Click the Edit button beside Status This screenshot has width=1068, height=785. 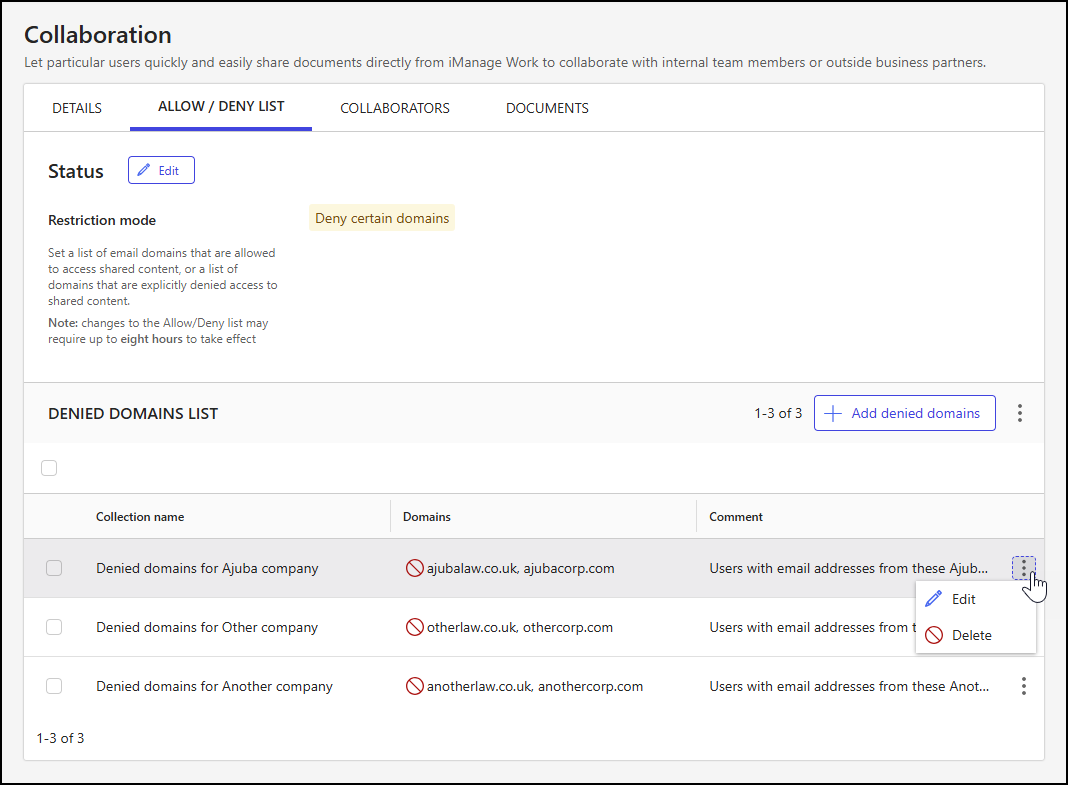click(161, 169)
